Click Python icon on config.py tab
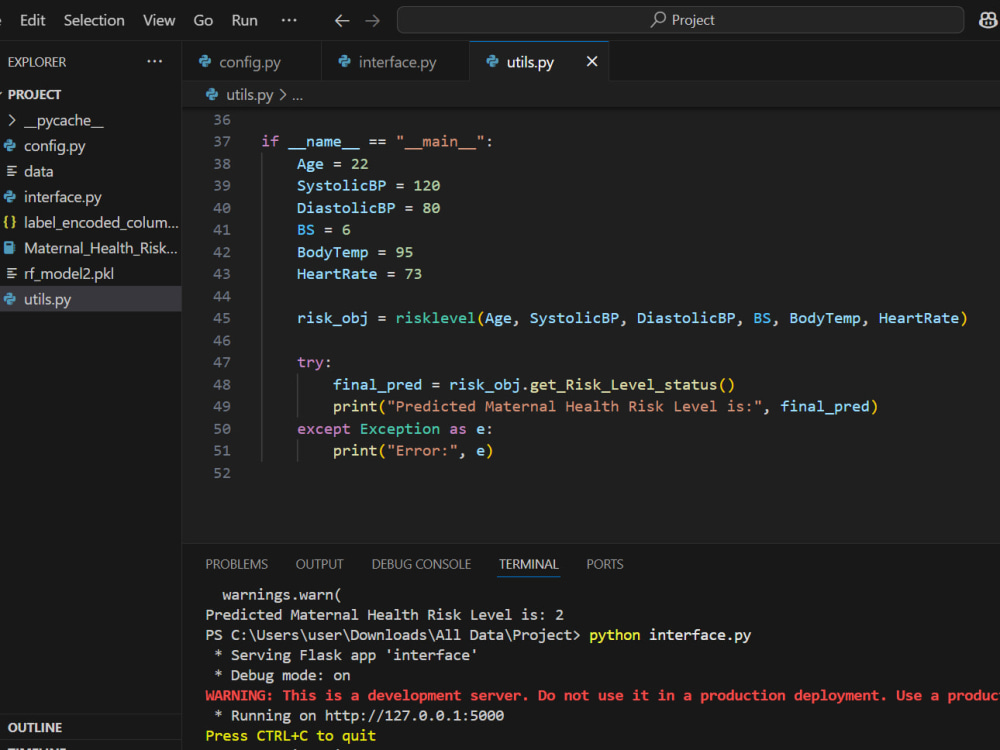The image size is (1000, 750). [205, 61]
